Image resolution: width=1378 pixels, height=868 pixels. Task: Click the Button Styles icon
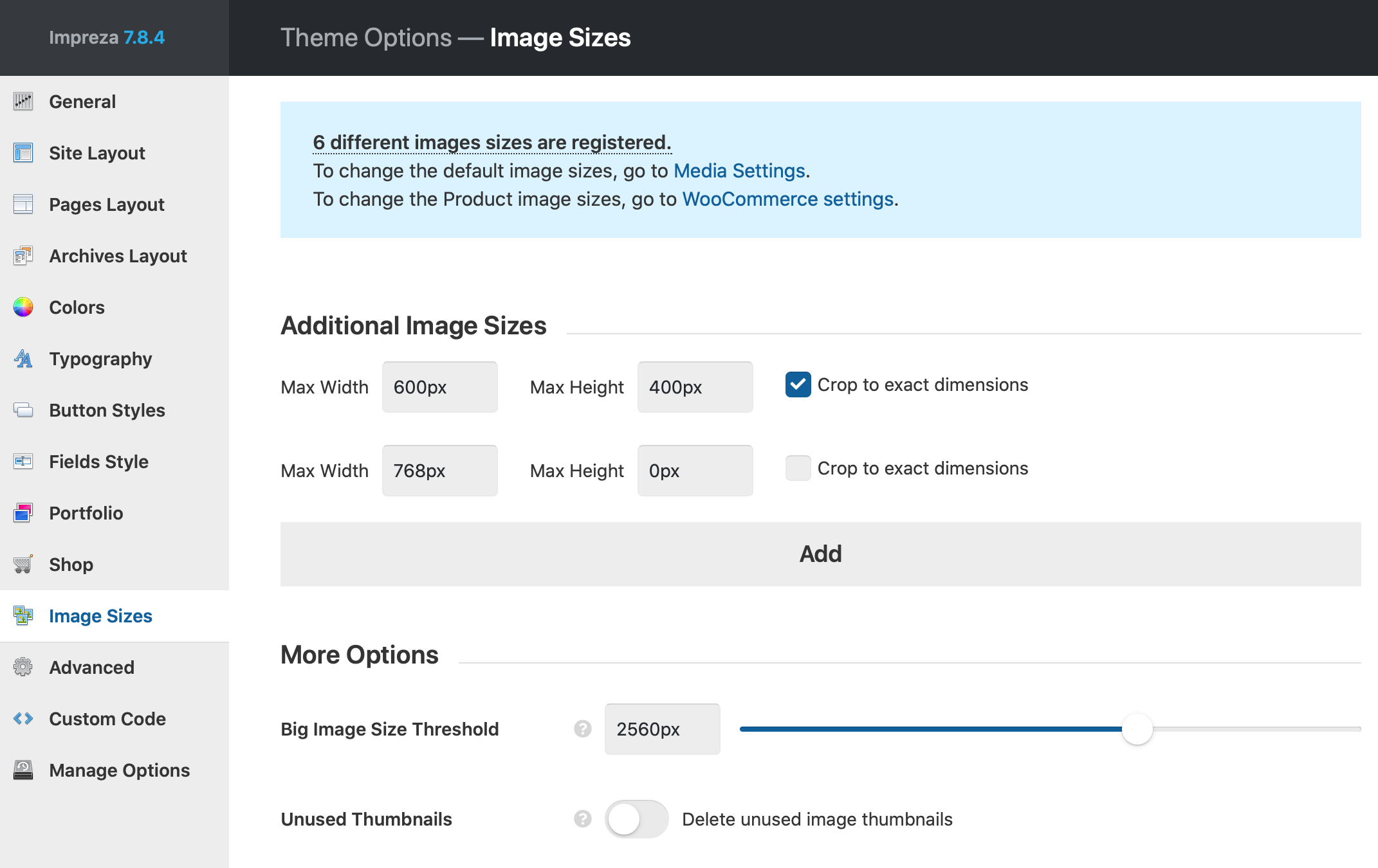click(23, 410)
